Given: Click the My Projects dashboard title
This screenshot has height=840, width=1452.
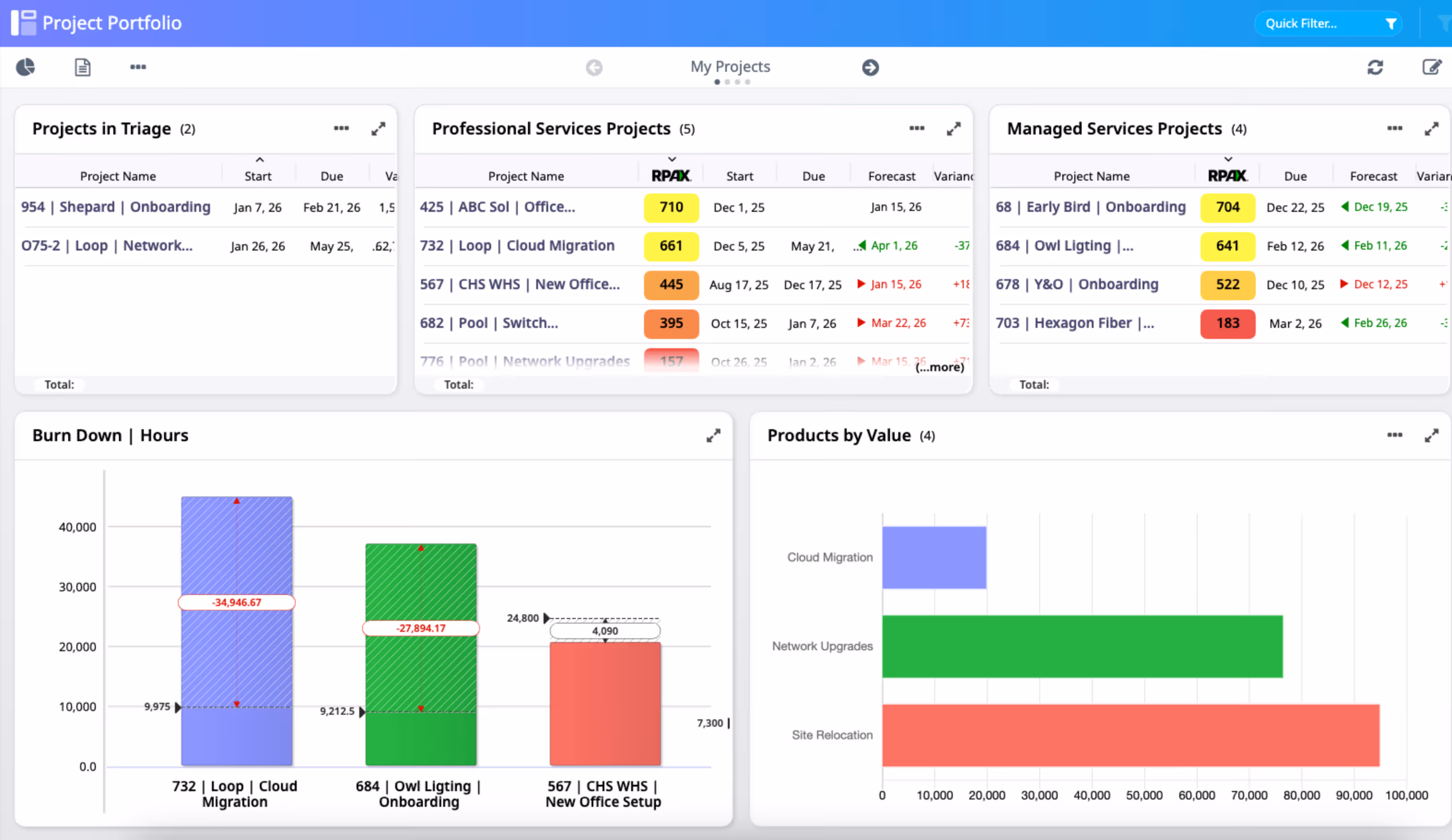Looking at the screenshot, I should click(730, 66).
